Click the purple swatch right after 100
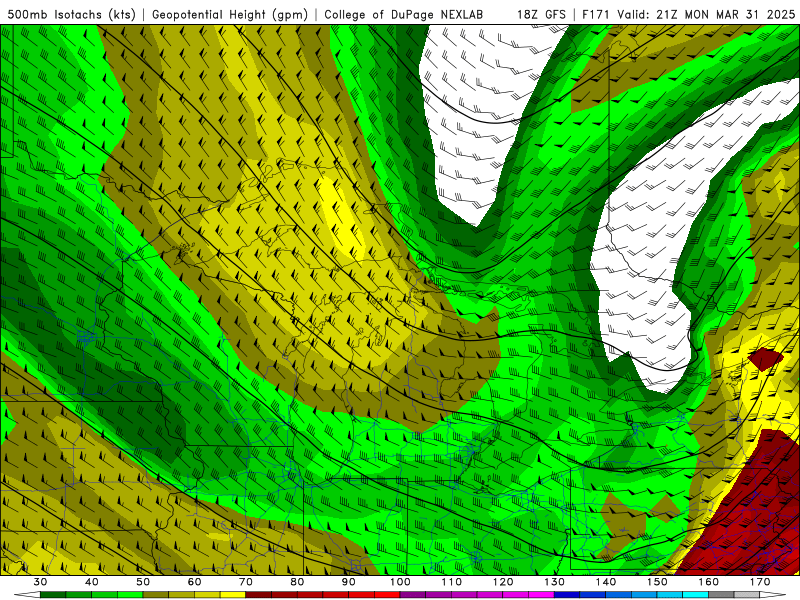 (413, 595)
